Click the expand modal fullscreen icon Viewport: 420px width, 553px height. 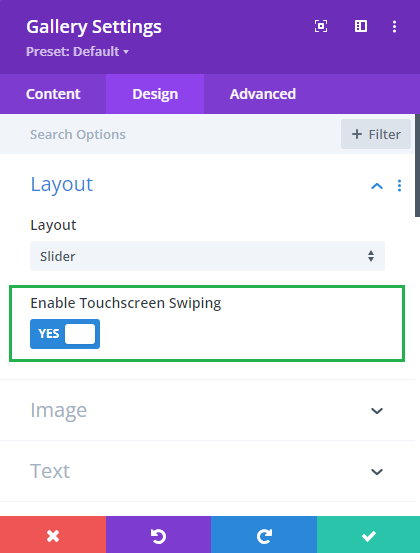[x=321, y=26]
